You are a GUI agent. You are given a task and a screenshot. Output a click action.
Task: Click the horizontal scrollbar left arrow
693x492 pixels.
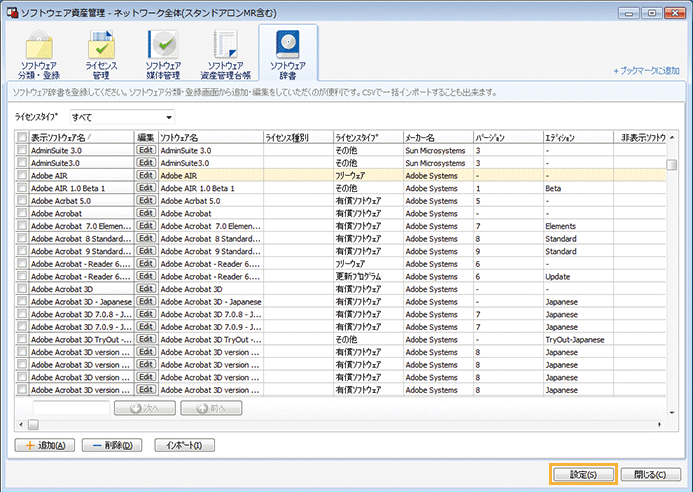(21, 424)
